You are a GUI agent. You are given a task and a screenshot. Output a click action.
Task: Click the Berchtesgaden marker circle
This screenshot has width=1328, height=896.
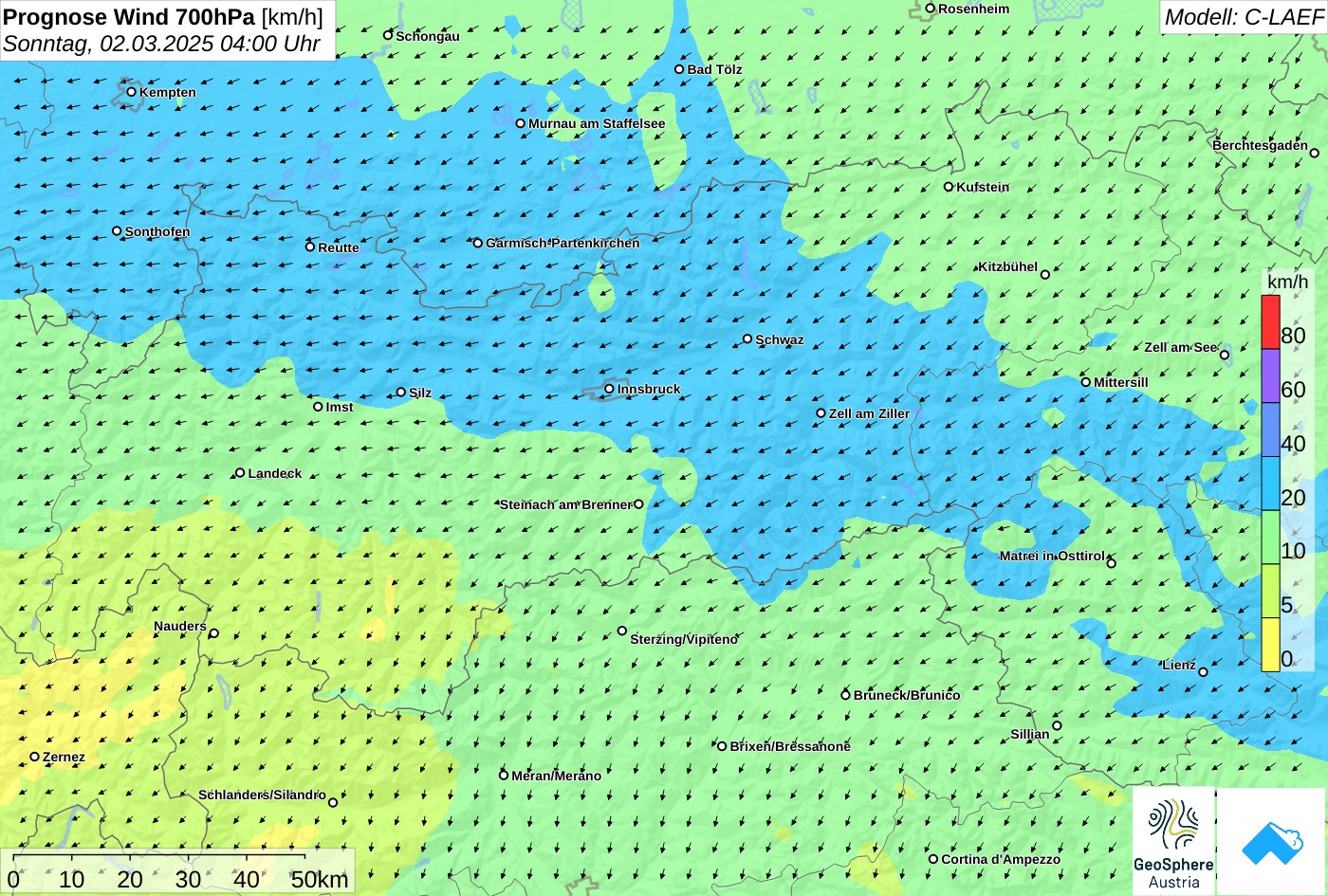coord(1315,153)
